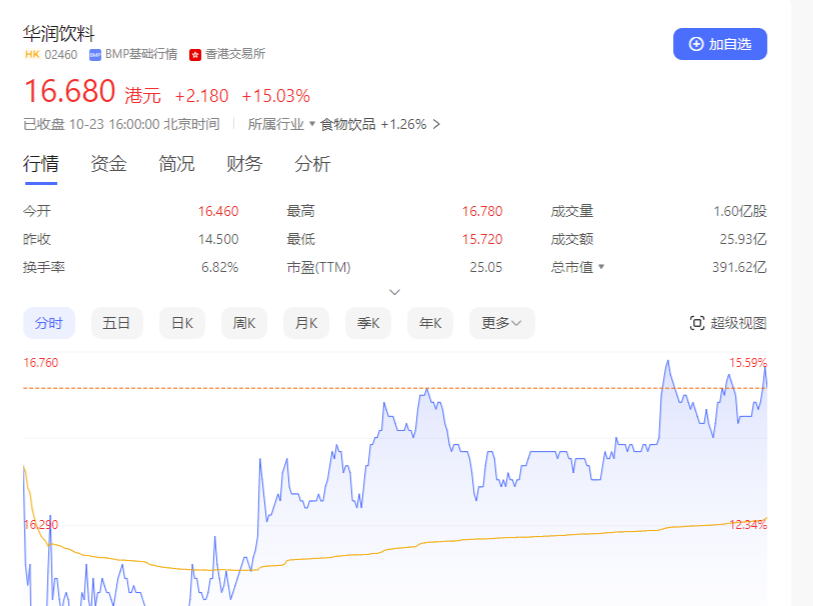Screen dimensions: 813x606
Task: Open the 简况 tab
Action: pyautogui.click(x=176, y=164)
